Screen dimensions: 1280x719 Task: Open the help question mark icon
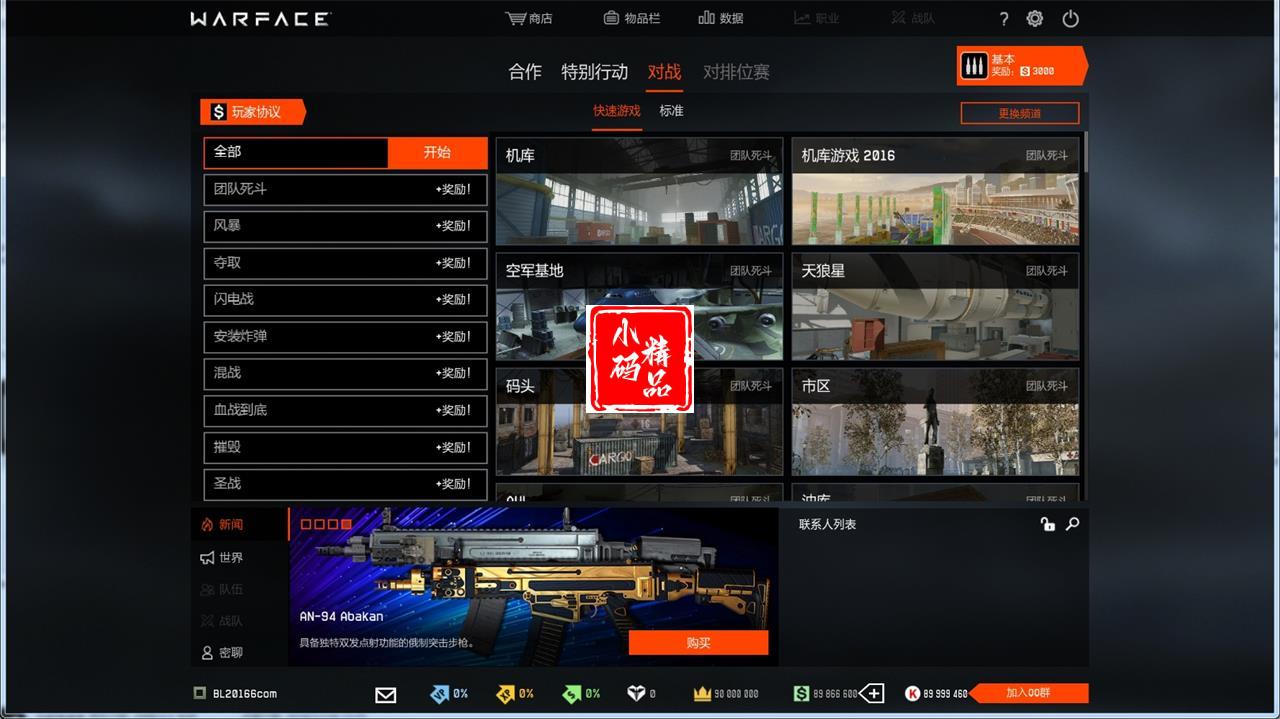[x=1004, y=19]
